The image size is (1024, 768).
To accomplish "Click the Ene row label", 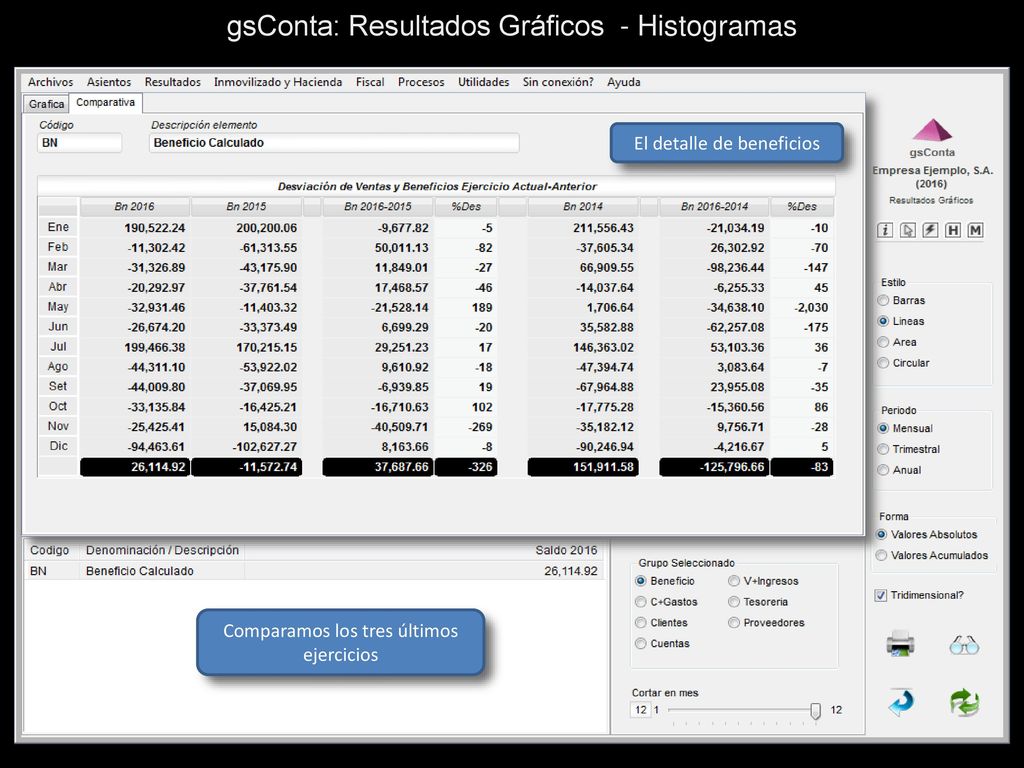I will tap(58, 227).
